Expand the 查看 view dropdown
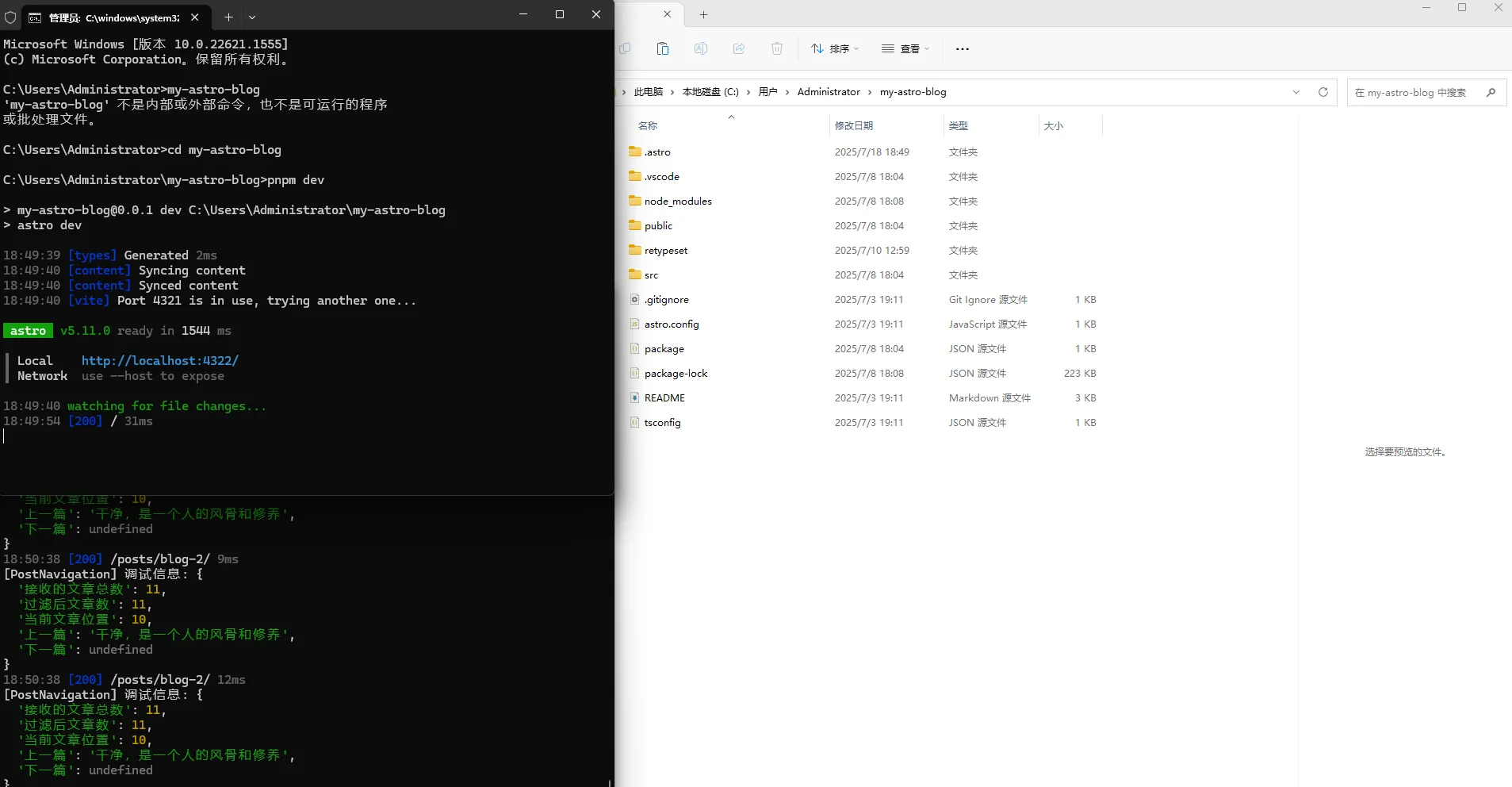 point(905,49)
